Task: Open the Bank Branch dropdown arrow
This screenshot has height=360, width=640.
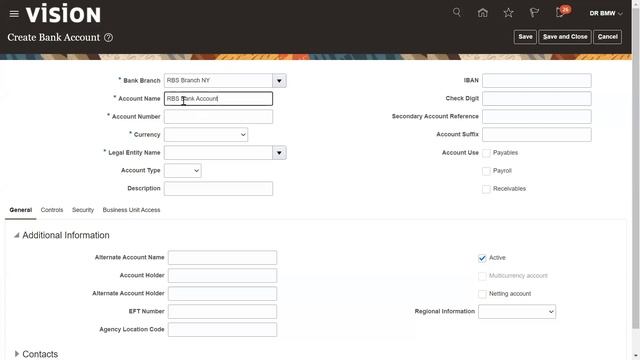Action: coord(279,81)
